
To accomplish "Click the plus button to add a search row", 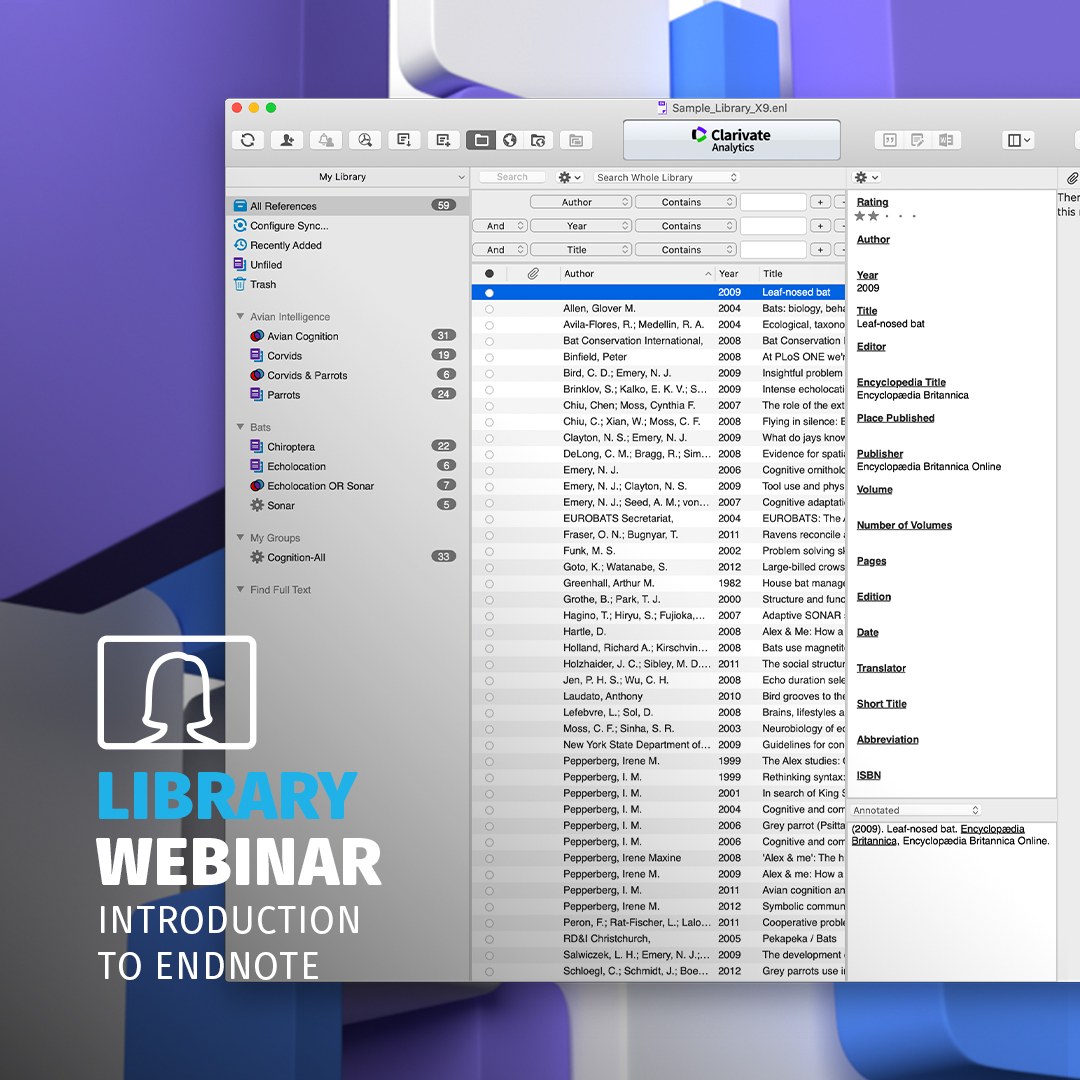I will (820, 201).
